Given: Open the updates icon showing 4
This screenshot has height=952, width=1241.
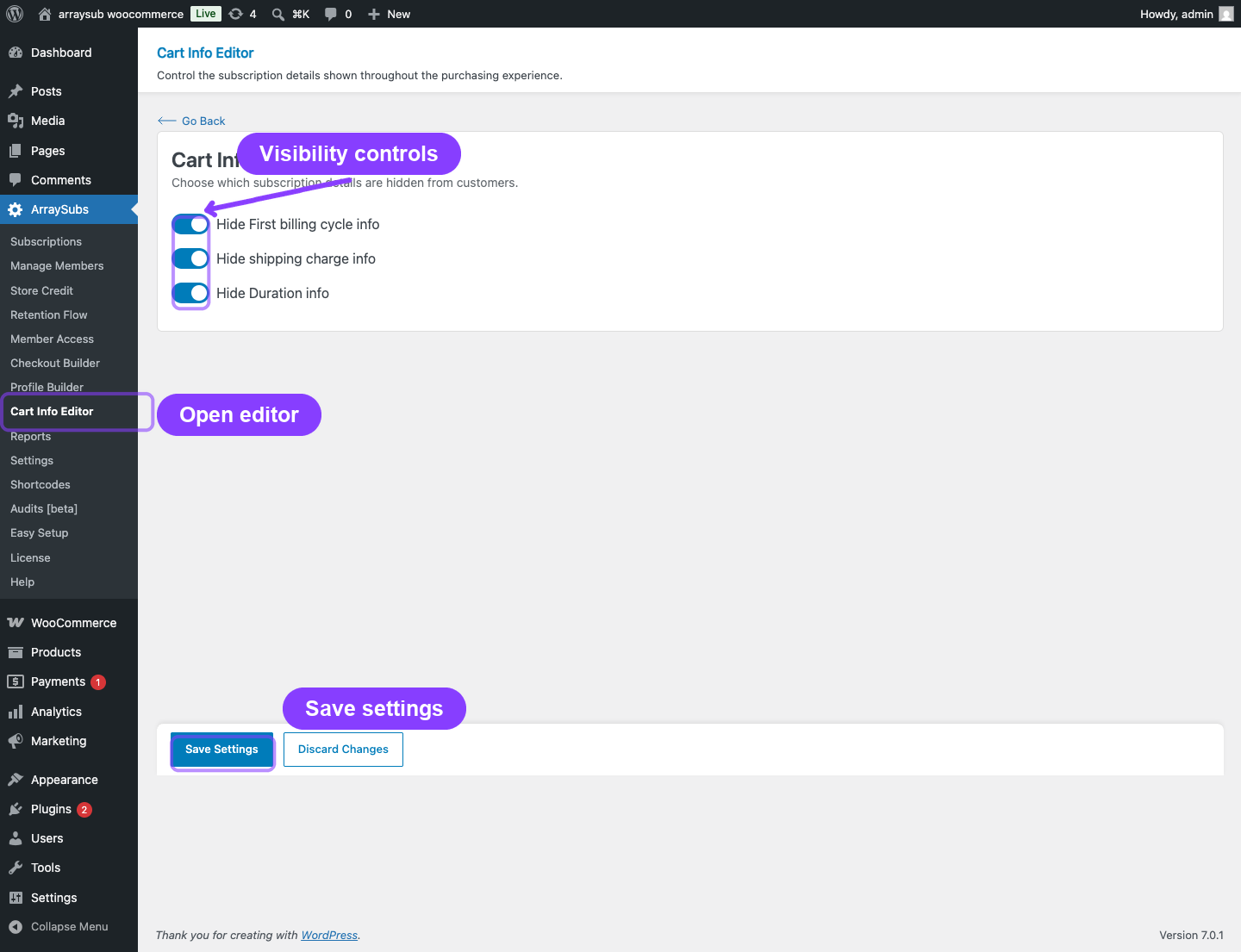Looking at the screenshot, I should 235,14.
